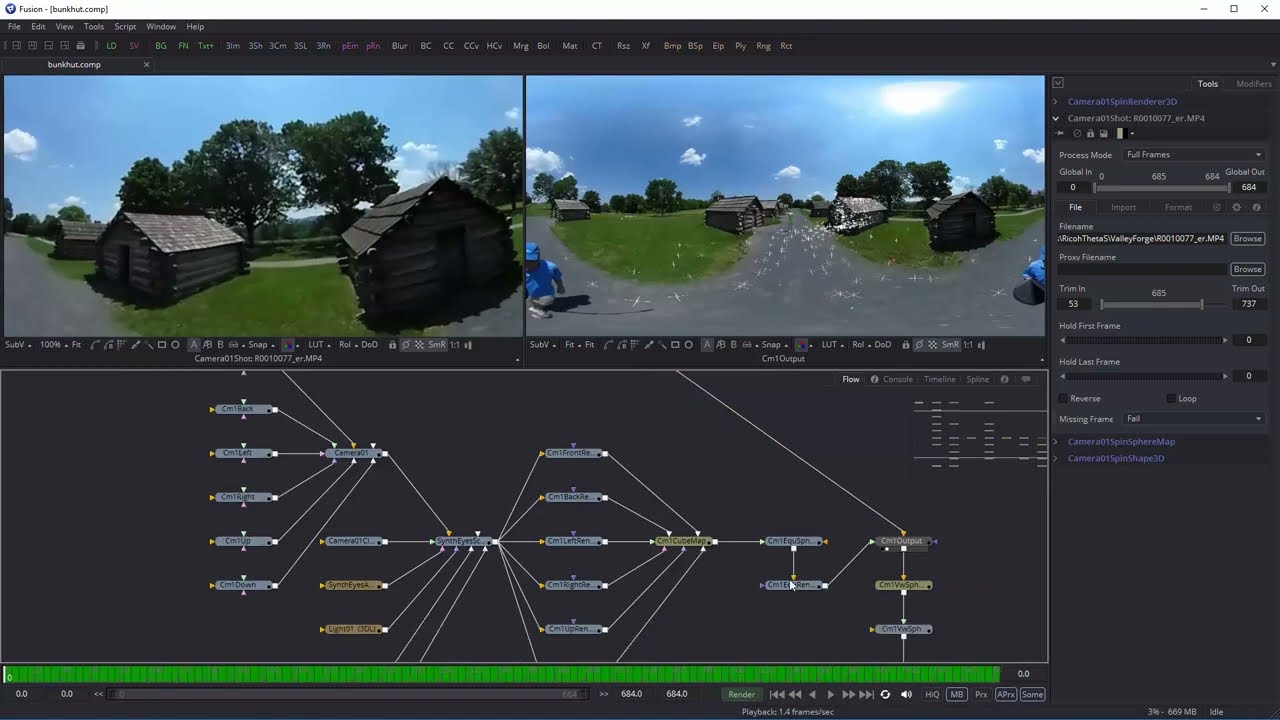
Task: Add an Xf transform tool
Action: tap(646, 46)
